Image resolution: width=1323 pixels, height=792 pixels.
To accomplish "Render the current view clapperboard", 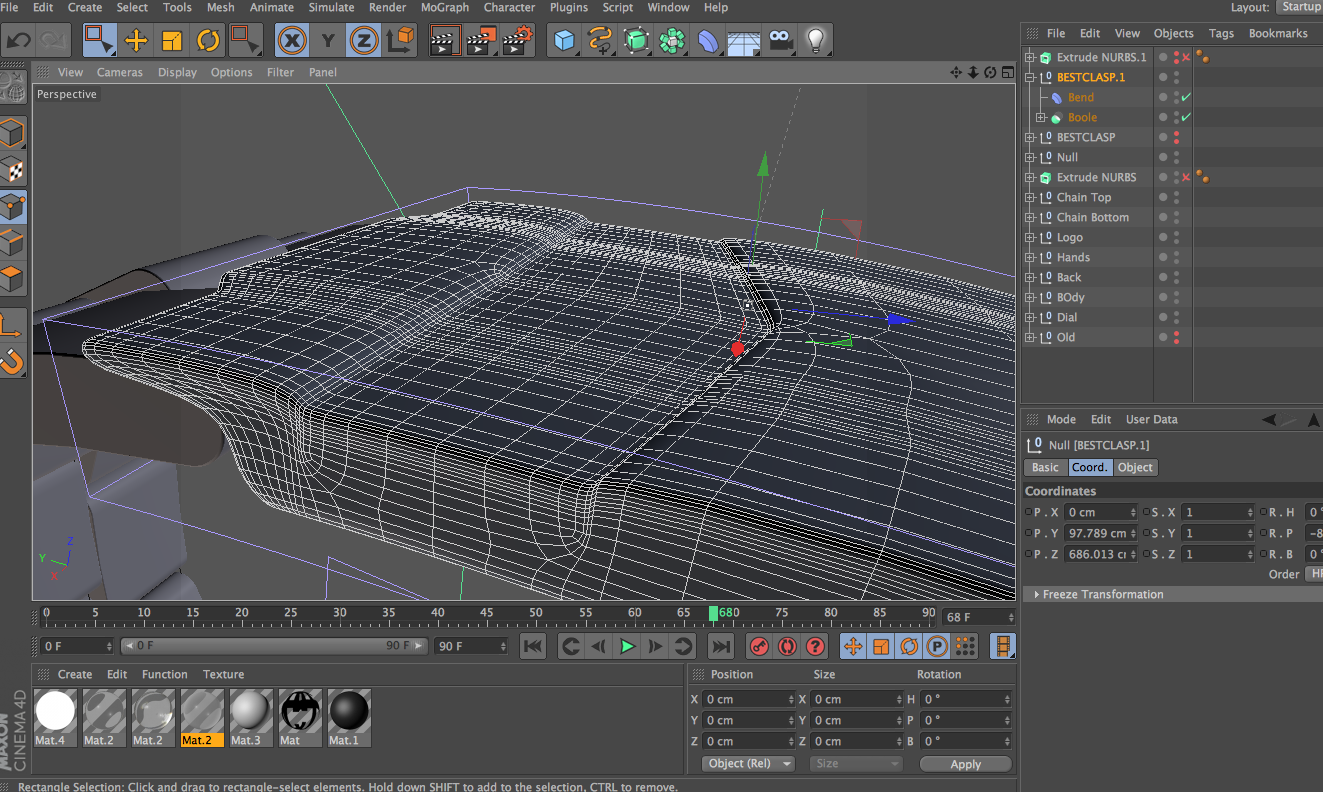I will click(x=444, y=41).
